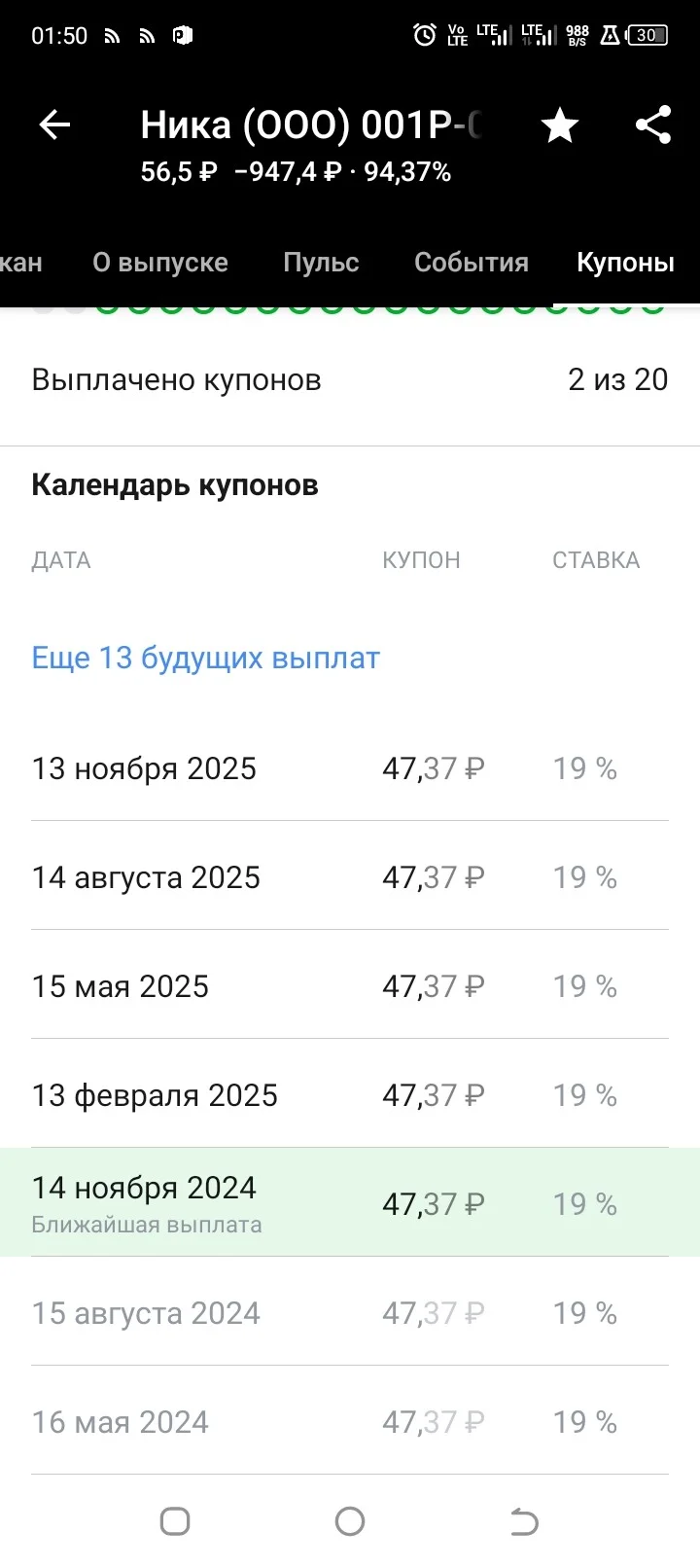This screenshot has height=1568, width=700.
Task: Tap Android recent apps square icon
Action: [175, 1521]
